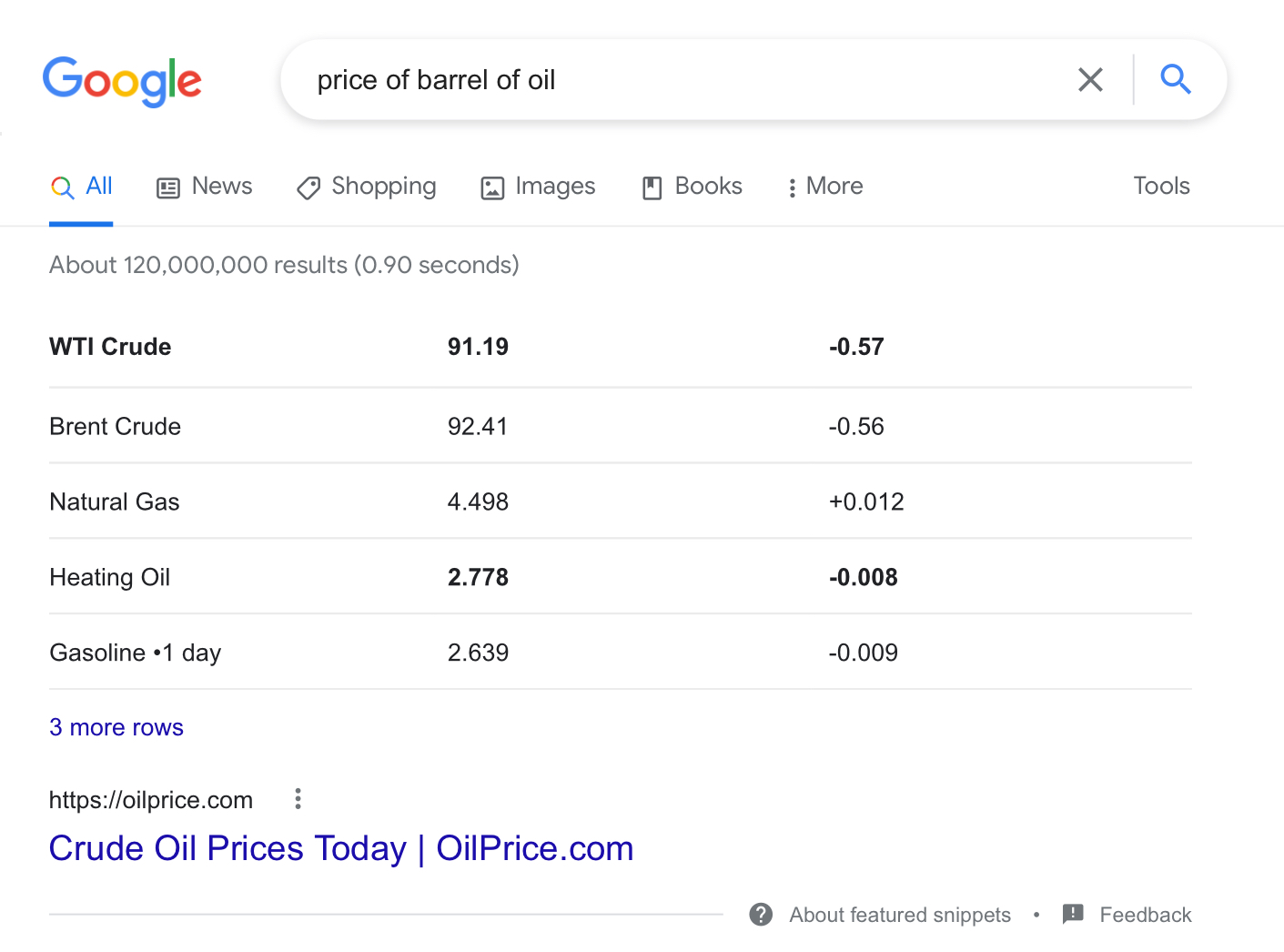Click the About featured snippets question icon

762,915
